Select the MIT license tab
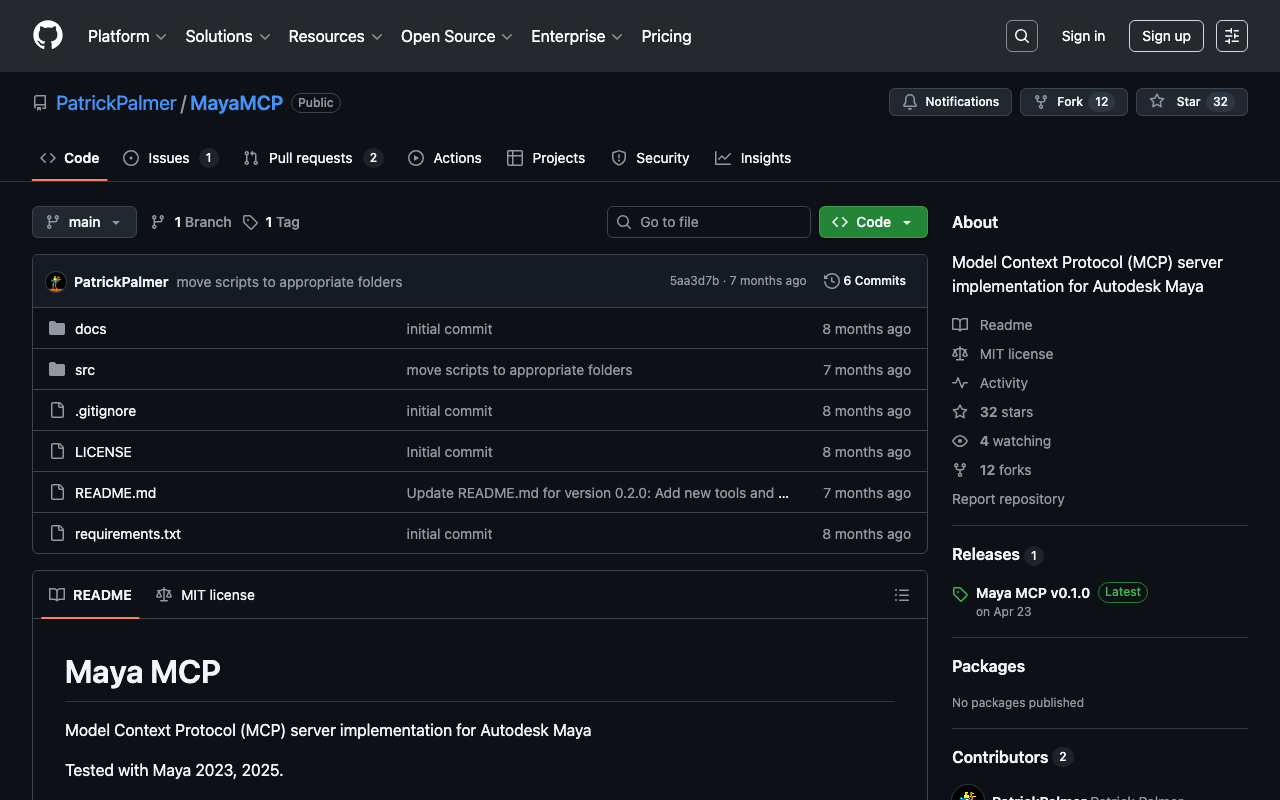 [x=206, y=595]
